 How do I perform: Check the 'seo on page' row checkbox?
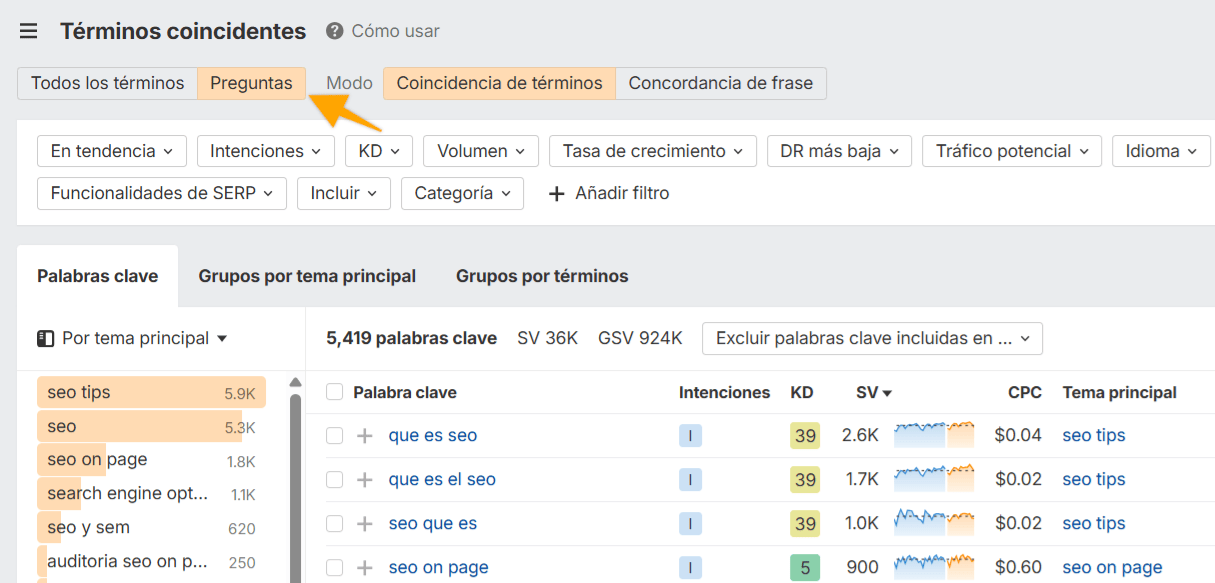coord(335,568)
